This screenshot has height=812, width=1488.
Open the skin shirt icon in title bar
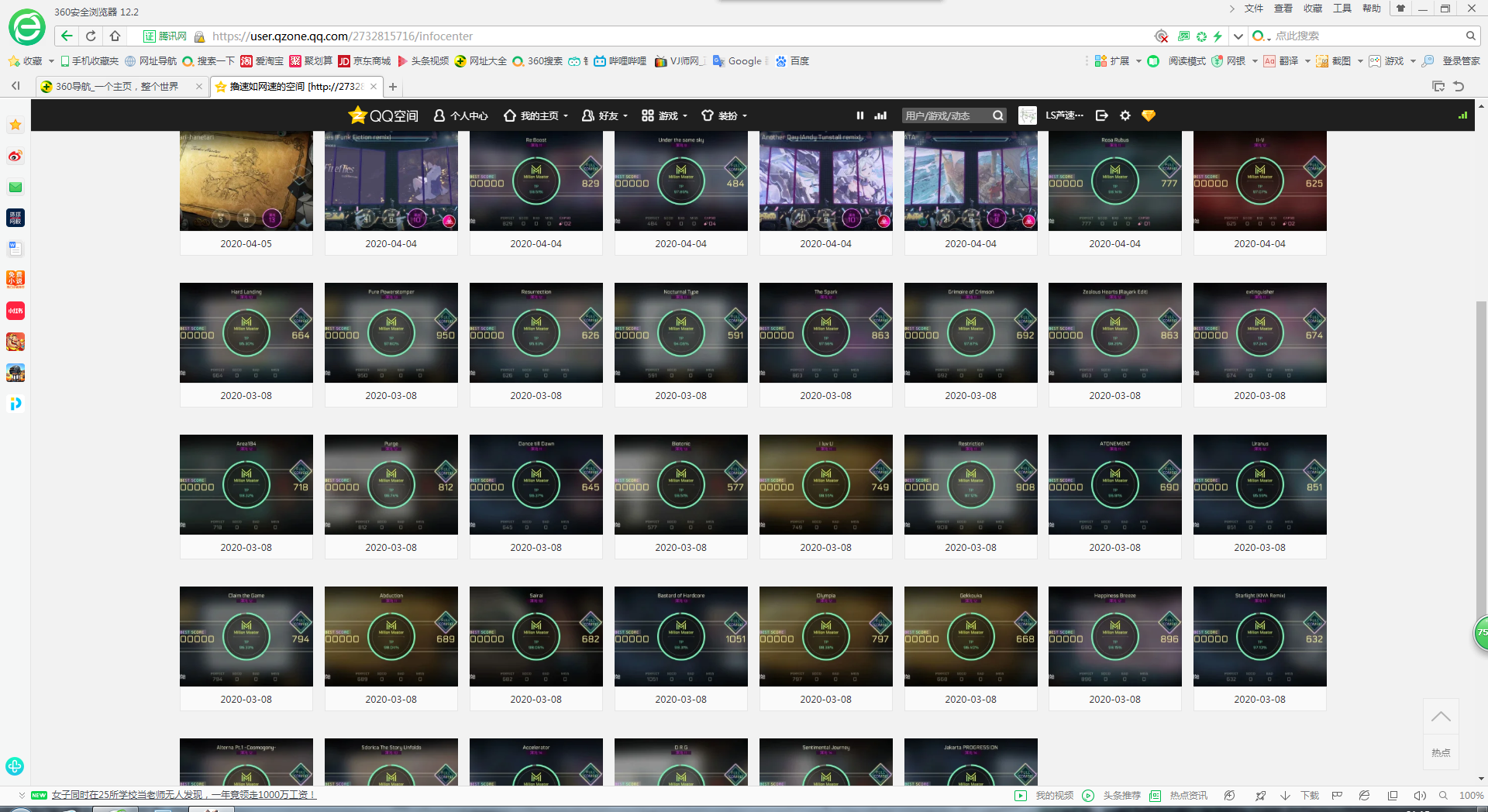tap(1400, 9)
